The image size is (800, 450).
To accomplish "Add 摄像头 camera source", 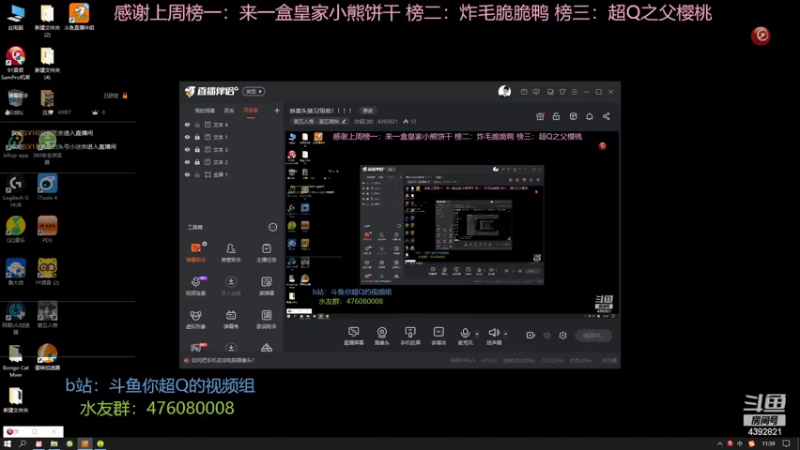I will tap(382, 336).
